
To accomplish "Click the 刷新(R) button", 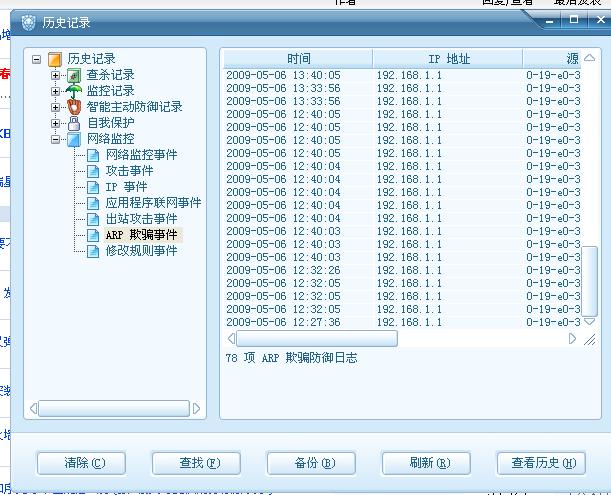I will [x=426, y=463].
